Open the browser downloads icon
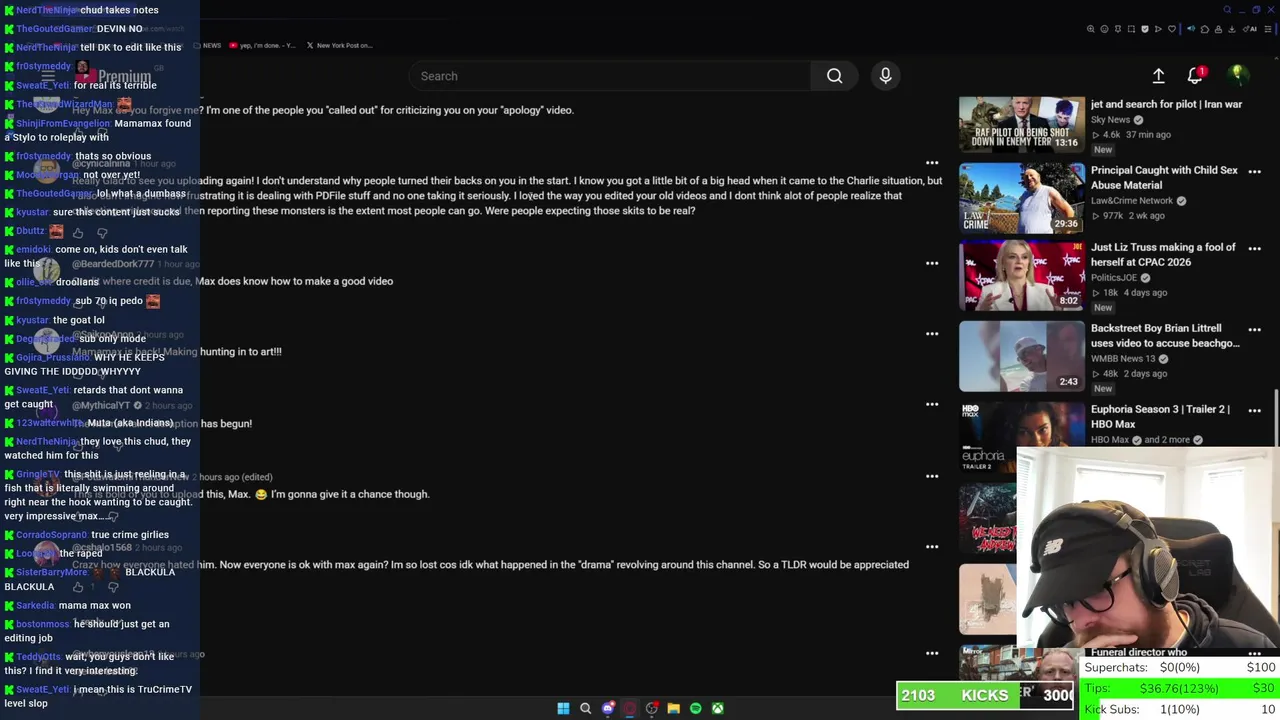Viewport: 1280px width, 720px height. [1231, 29]
